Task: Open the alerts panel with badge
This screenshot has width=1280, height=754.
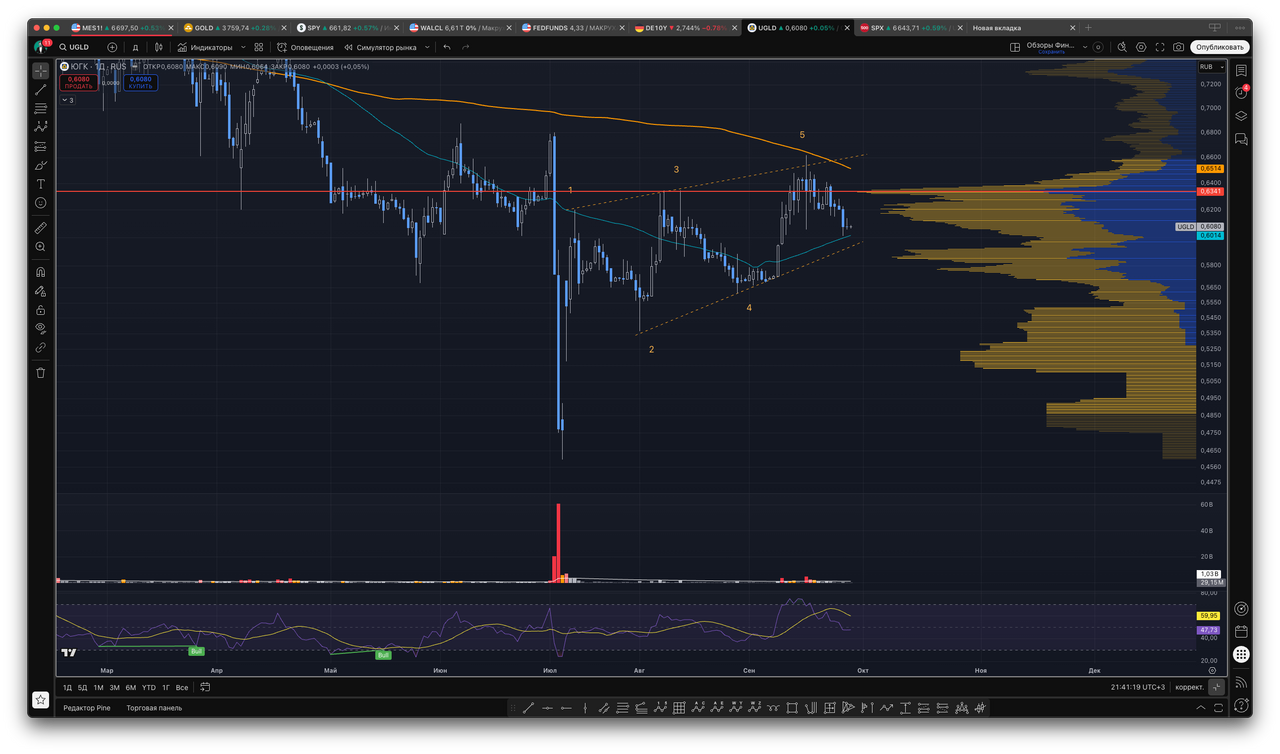Action: (1241, 92)
